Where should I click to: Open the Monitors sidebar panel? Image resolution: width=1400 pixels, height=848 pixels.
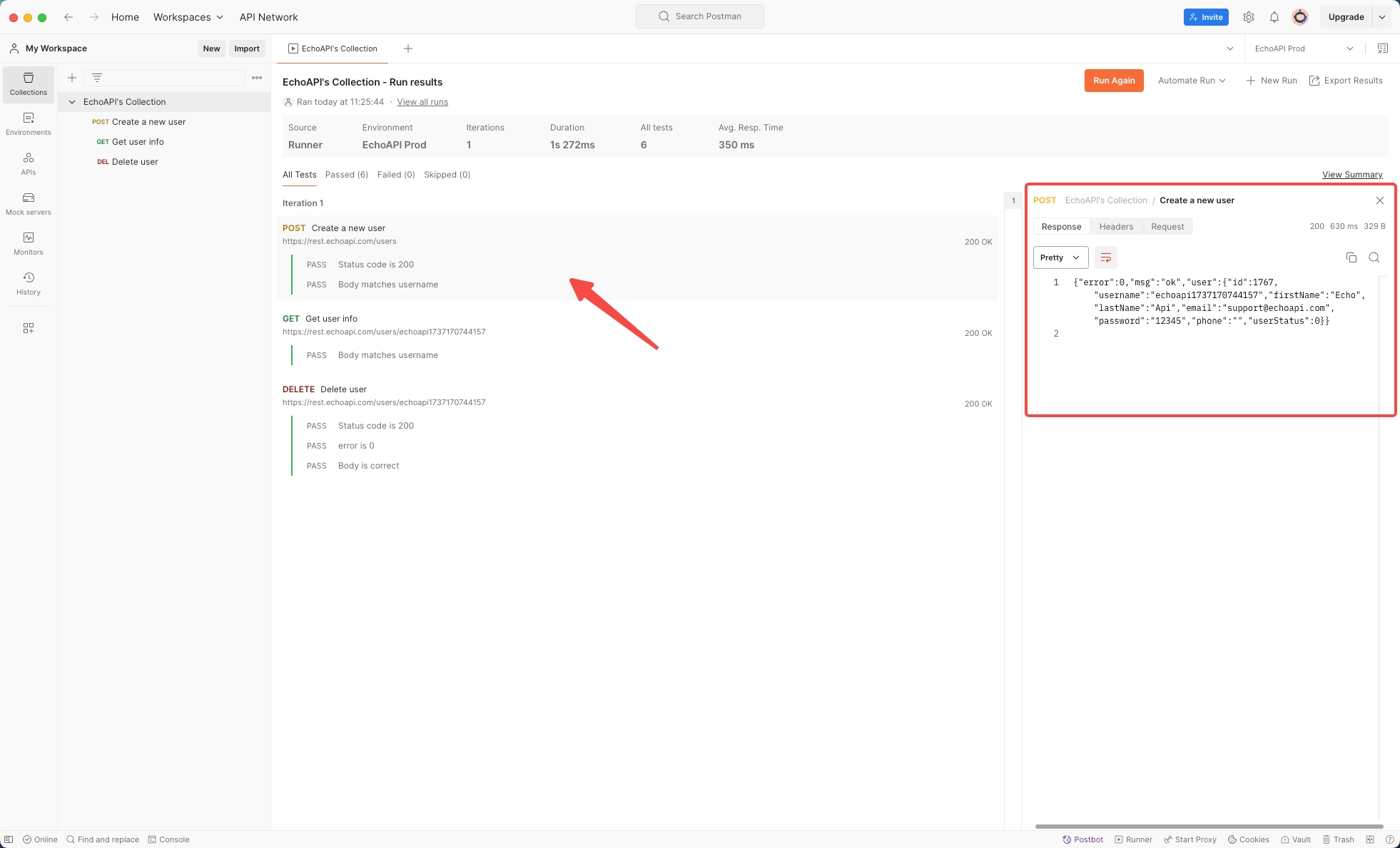29,244
